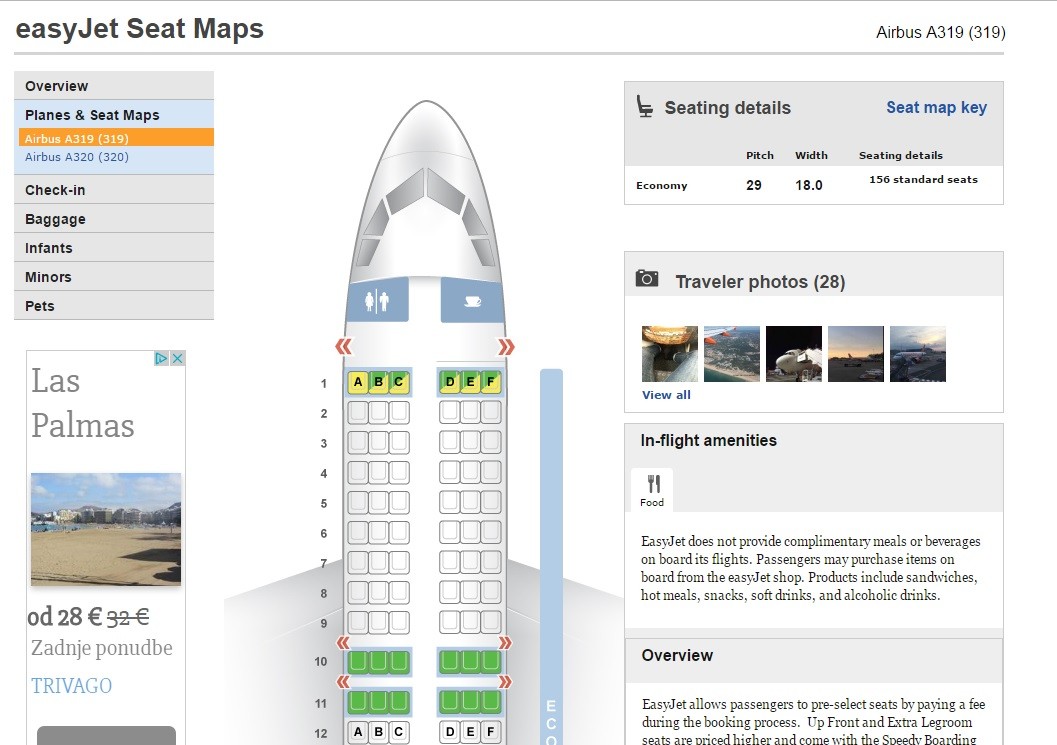Select yellow seat 1F

tap(491, 382)
